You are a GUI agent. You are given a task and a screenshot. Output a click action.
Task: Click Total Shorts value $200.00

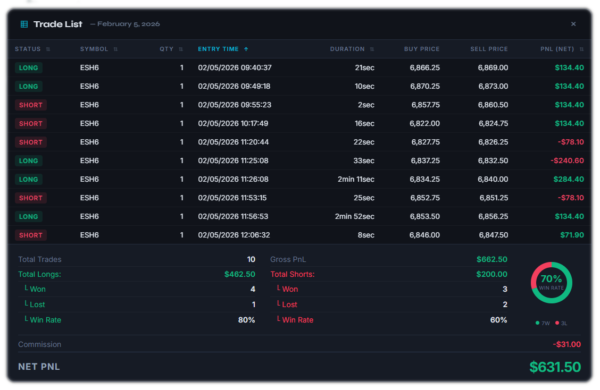pyautogui.click(x=492, y=274)
